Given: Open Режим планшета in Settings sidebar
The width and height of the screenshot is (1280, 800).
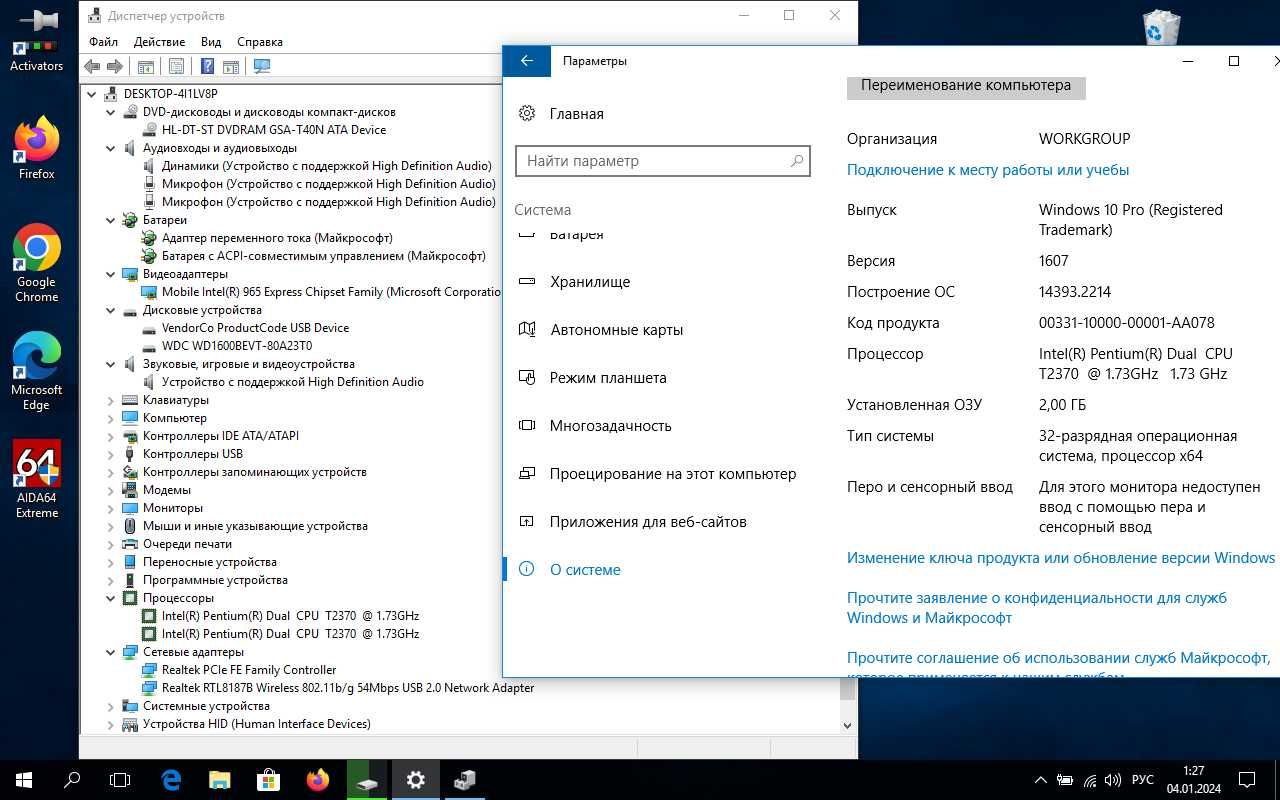Looking at the screenshot, I should coord(608,378).
